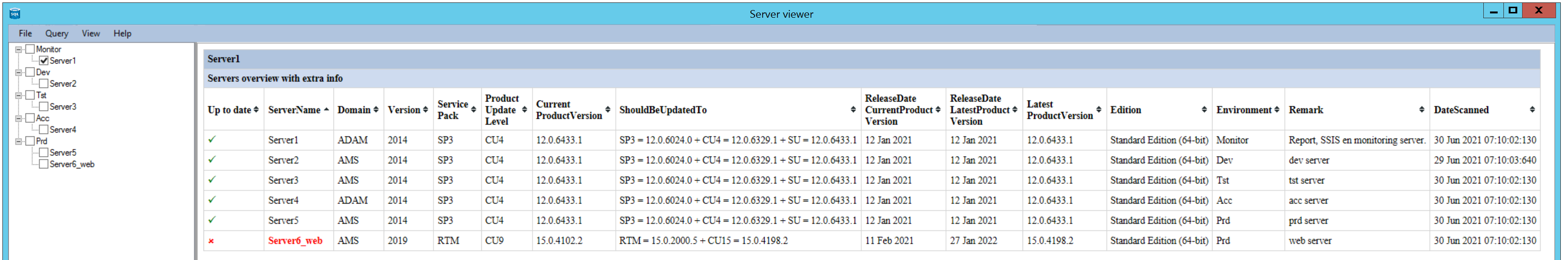
Task: Open the File menu
Action: pos(25,34)
